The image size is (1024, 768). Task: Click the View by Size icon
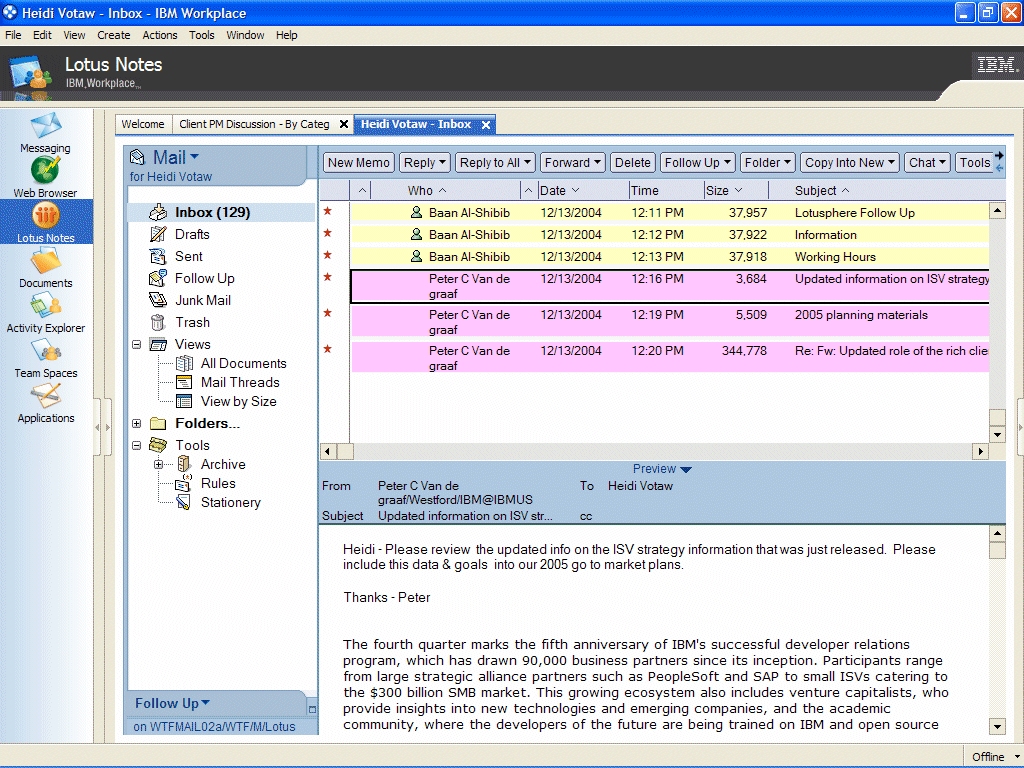(x=185, y=401)
